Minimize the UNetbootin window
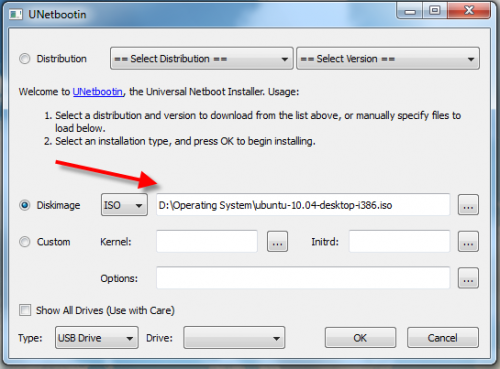This screenshot has width=500, height=369. tap(410, 11)
